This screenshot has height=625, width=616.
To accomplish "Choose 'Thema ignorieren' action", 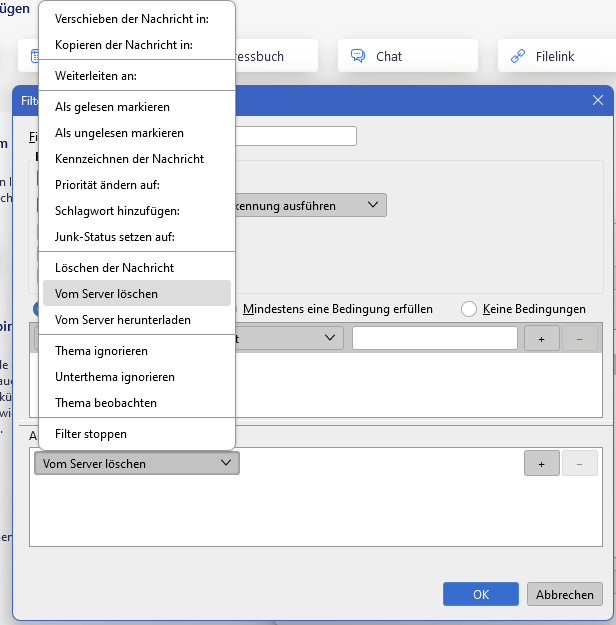I will 137,351.
